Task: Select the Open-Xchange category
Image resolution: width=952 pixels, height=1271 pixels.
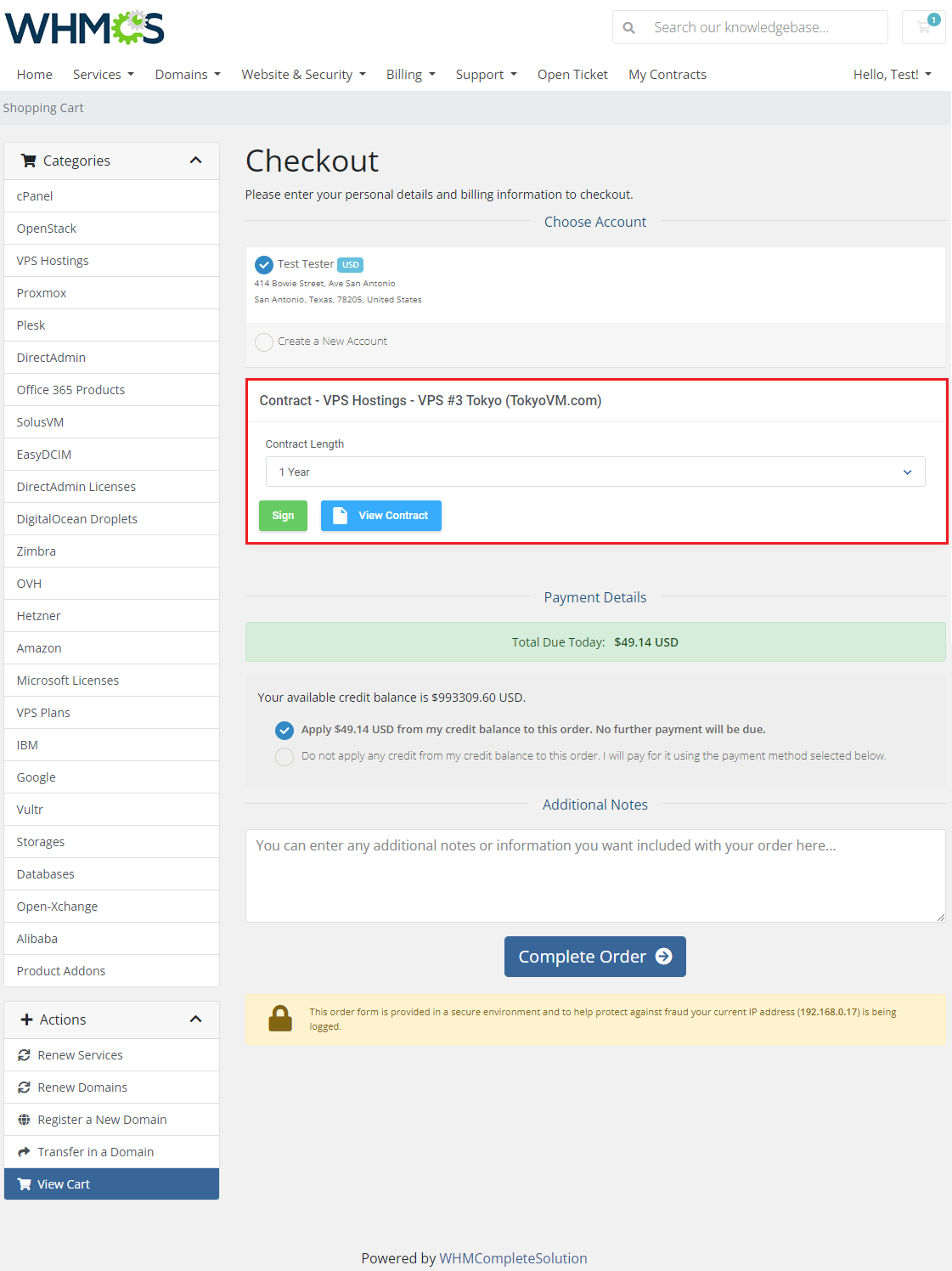Action: (x=111, y=907)
